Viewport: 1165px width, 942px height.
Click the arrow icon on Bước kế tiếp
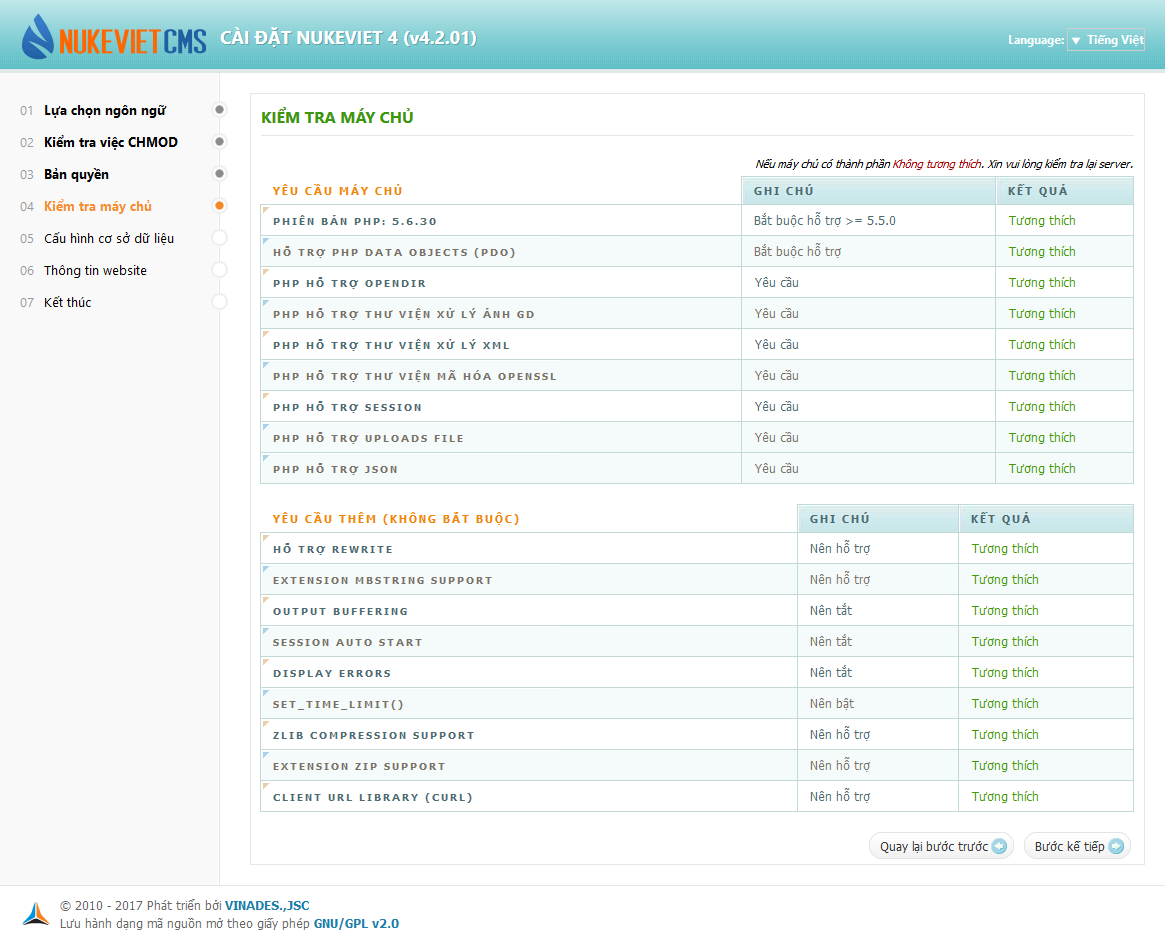coord(1116,846)
